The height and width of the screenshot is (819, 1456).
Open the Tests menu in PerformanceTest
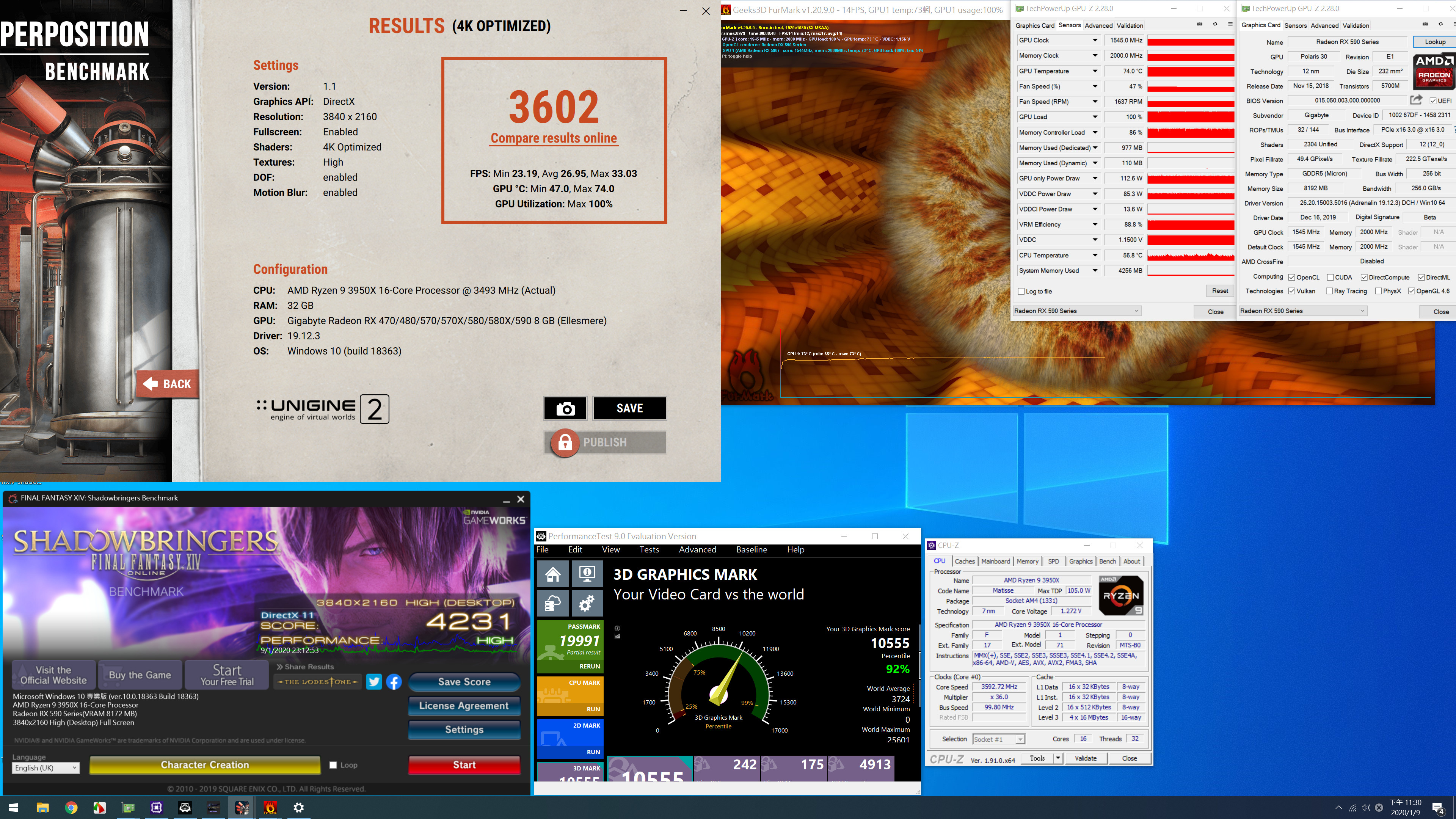pos(649,549)
